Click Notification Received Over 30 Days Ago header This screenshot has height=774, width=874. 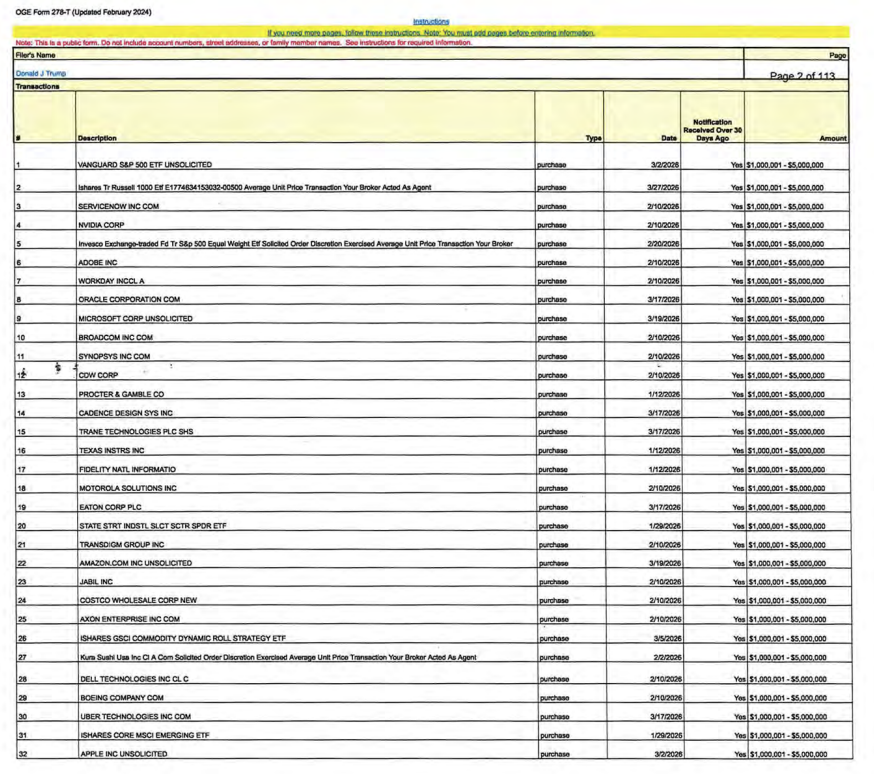(712, 130)
